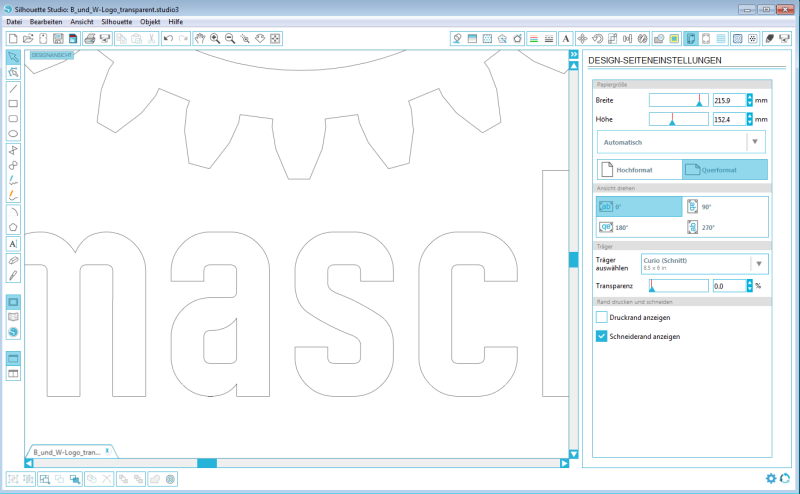Select the knife tool
The height and width of the screenshot is (494, 800).
pyautogui.click(x=13, y=276)
